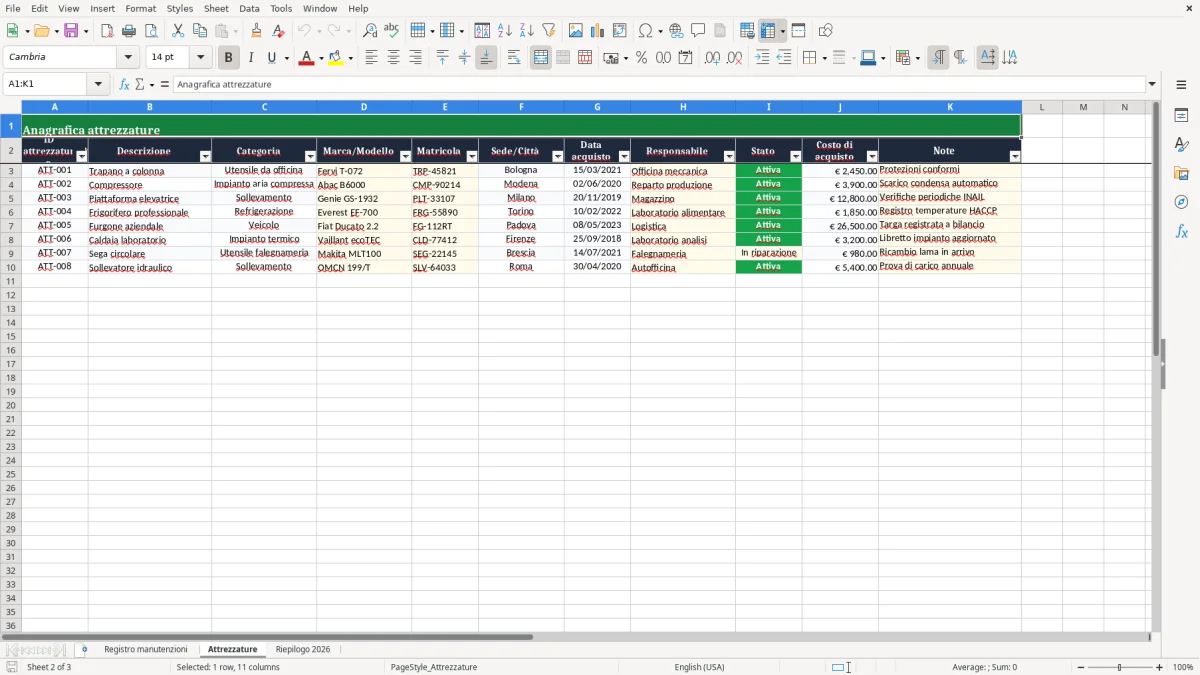Export directly as PDF icon
This screenshot has height=675, width=1200.
pyautogui.click(x=107, y=31)
